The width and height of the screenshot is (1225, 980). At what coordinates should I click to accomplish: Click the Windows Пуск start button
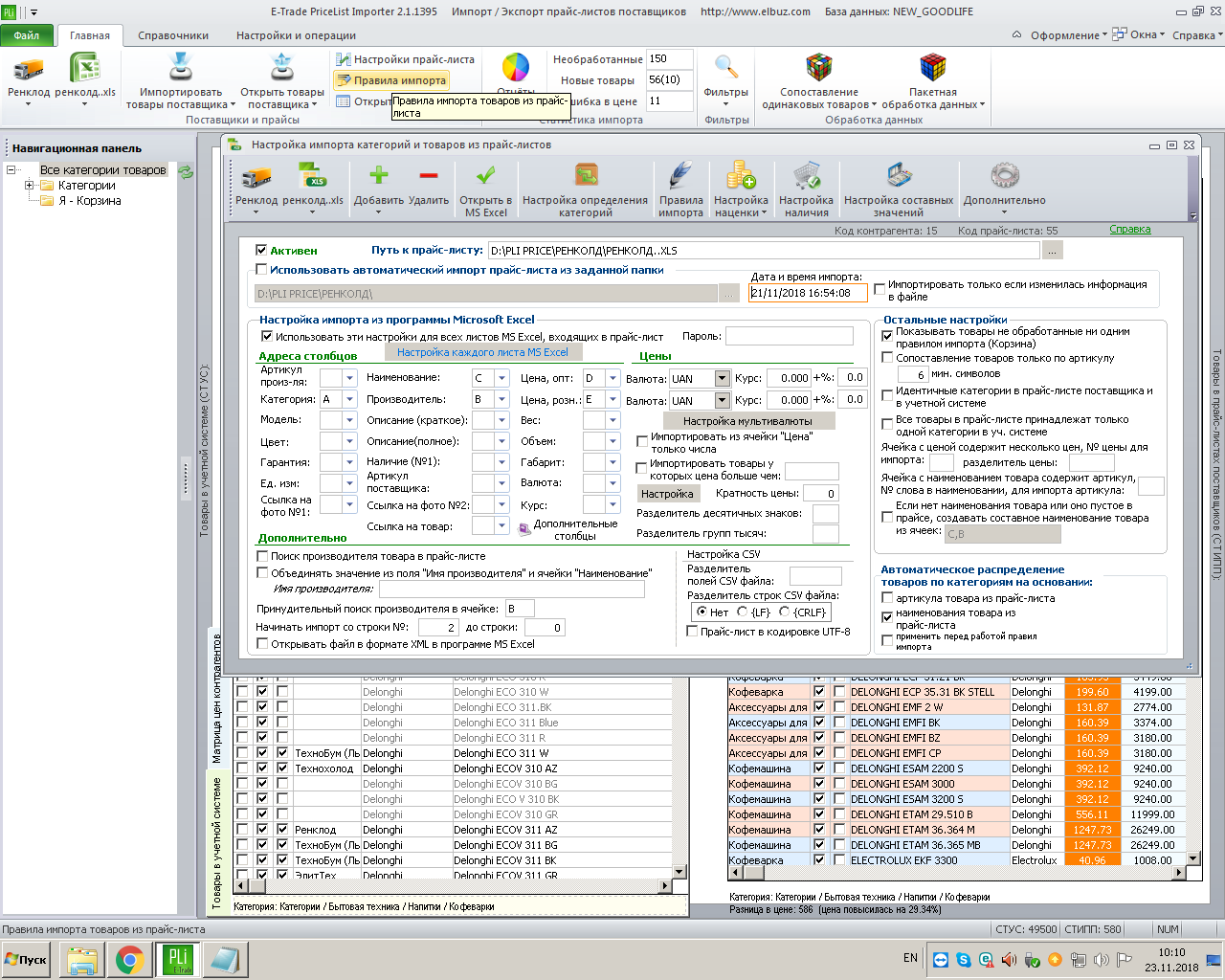tap(27, 959)
